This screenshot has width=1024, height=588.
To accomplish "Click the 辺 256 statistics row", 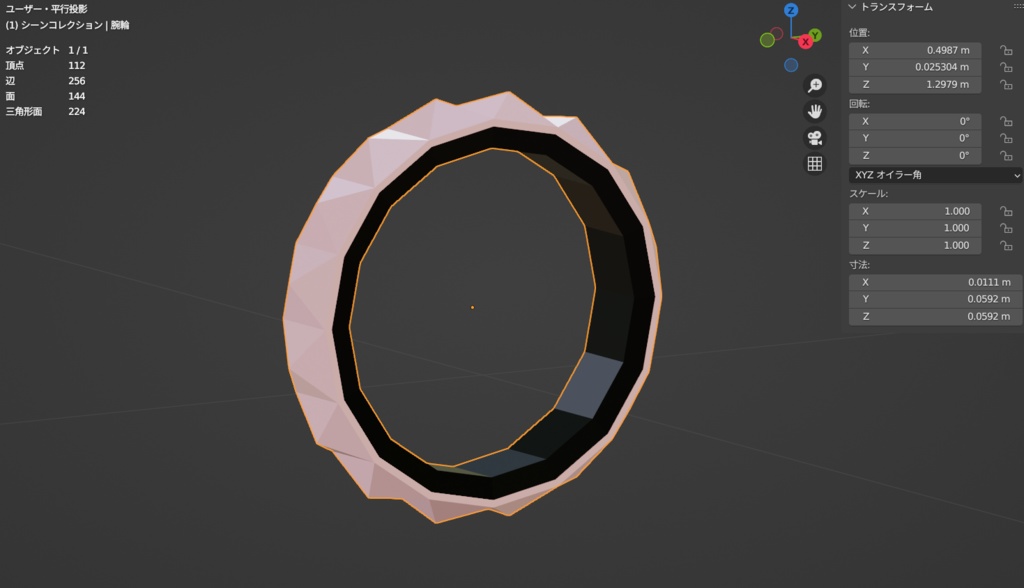I will tap(46, 81).
